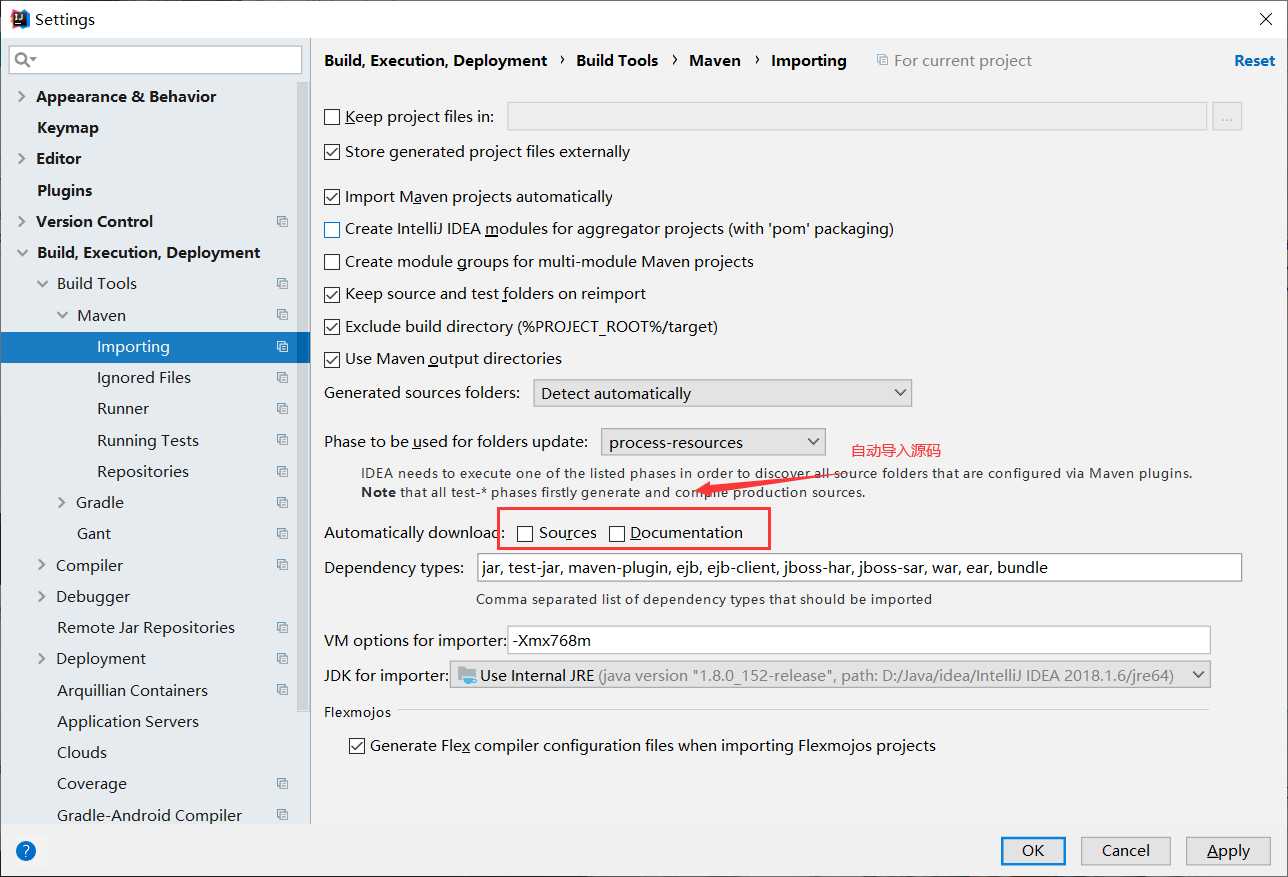Expand the Editor section
This screenshot has width=1288, height=877.
pyautogui.click(x=21, y=158)
